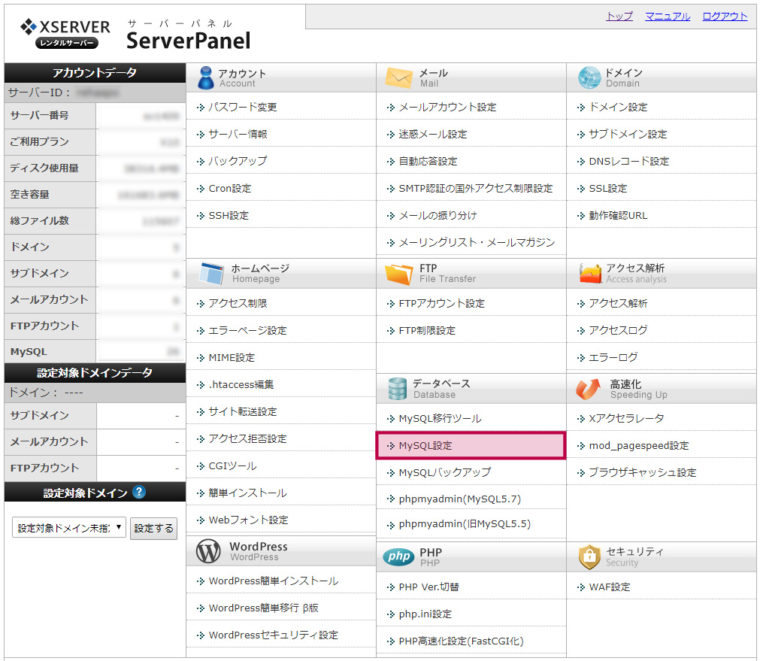Screen dimensions: 760x661
Task: Click the PHP logo icon
Action: coord(398,557)
